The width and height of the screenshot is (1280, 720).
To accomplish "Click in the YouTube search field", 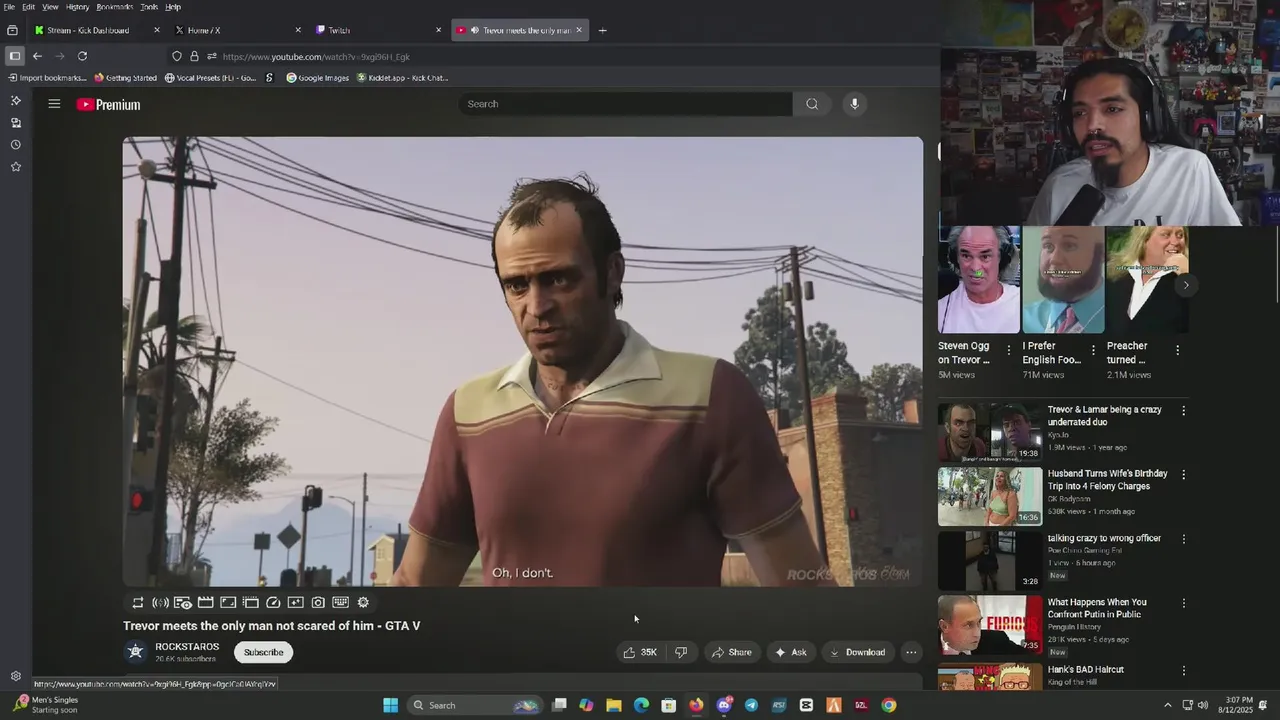I will pos(626,104).
